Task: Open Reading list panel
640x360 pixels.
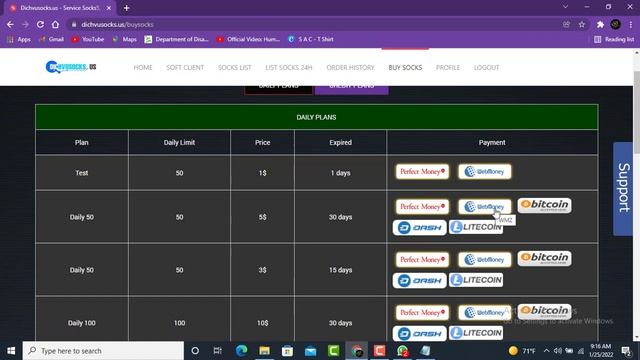Action: tap(614, 39)
